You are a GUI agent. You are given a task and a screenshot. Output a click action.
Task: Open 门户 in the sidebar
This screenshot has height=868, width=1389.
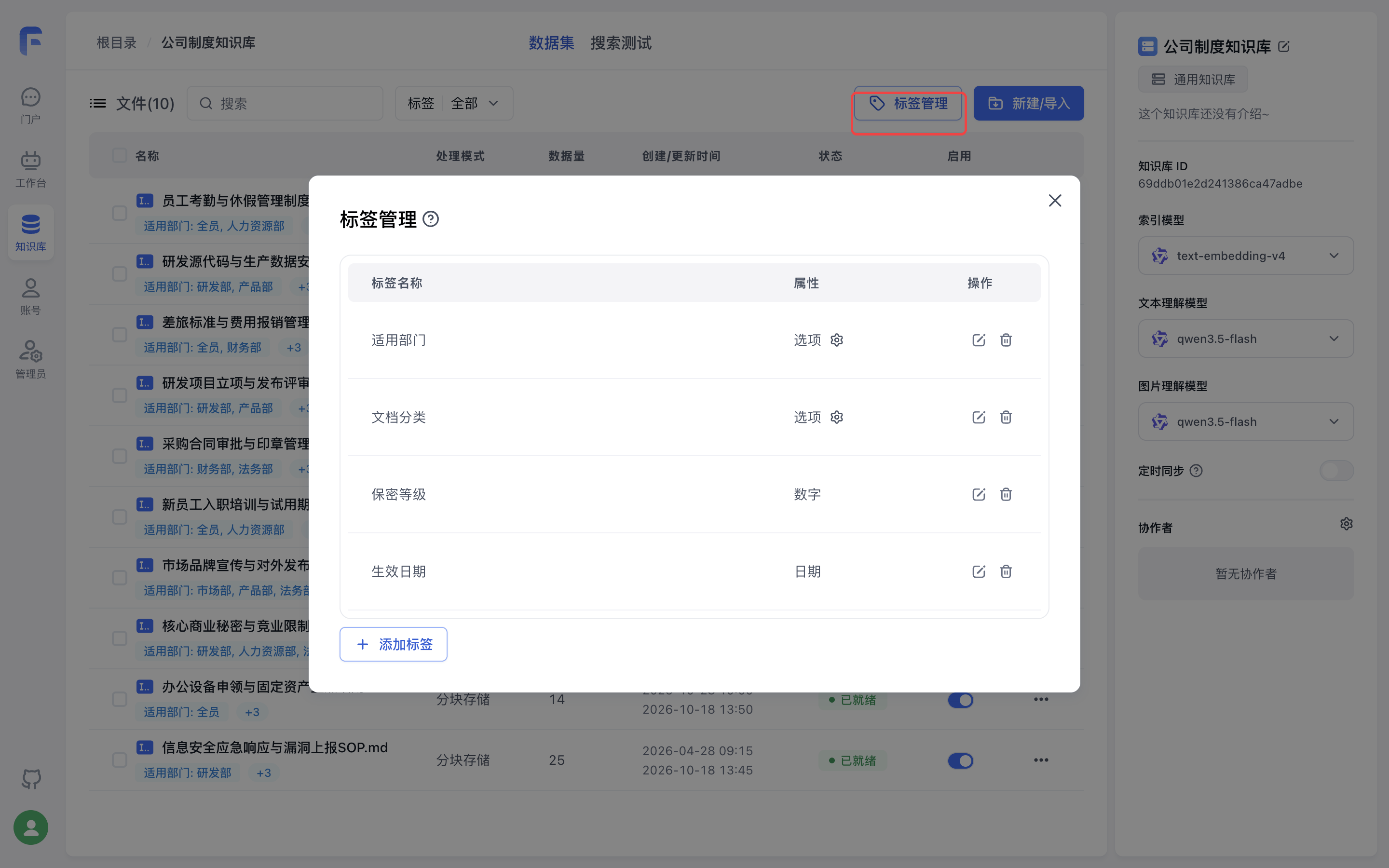click(30, 106)
